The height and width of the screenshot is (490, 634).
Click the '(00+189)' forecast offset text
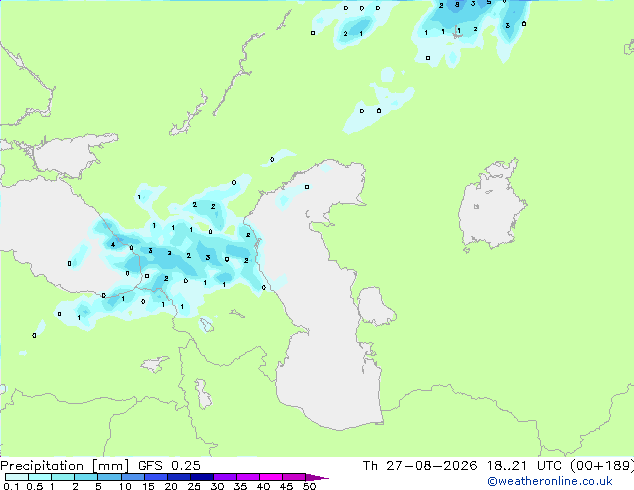(602, 466)
